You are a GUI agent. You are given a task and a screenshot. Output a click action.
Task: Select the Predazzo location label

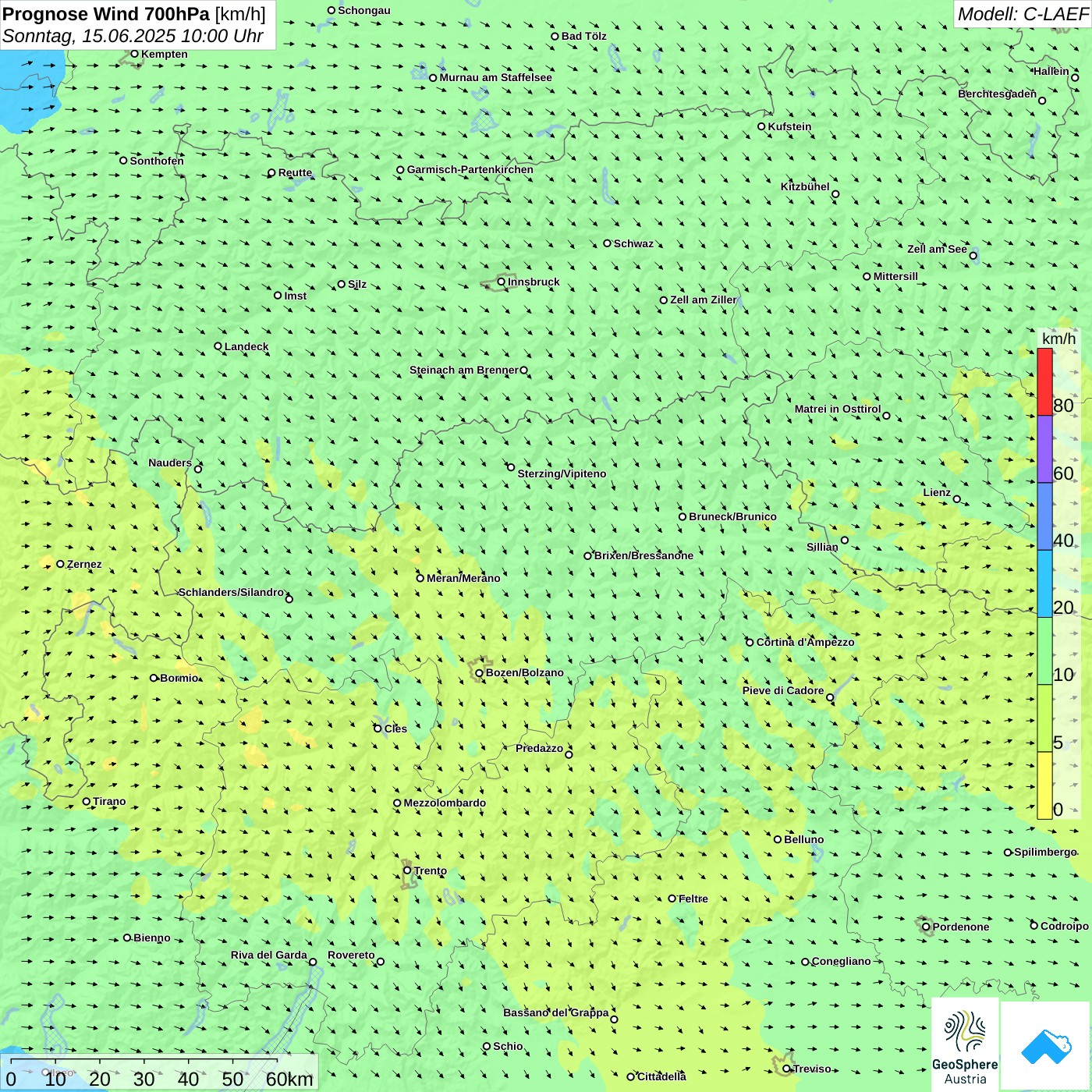pyautogui.click(x=539, y=748)
